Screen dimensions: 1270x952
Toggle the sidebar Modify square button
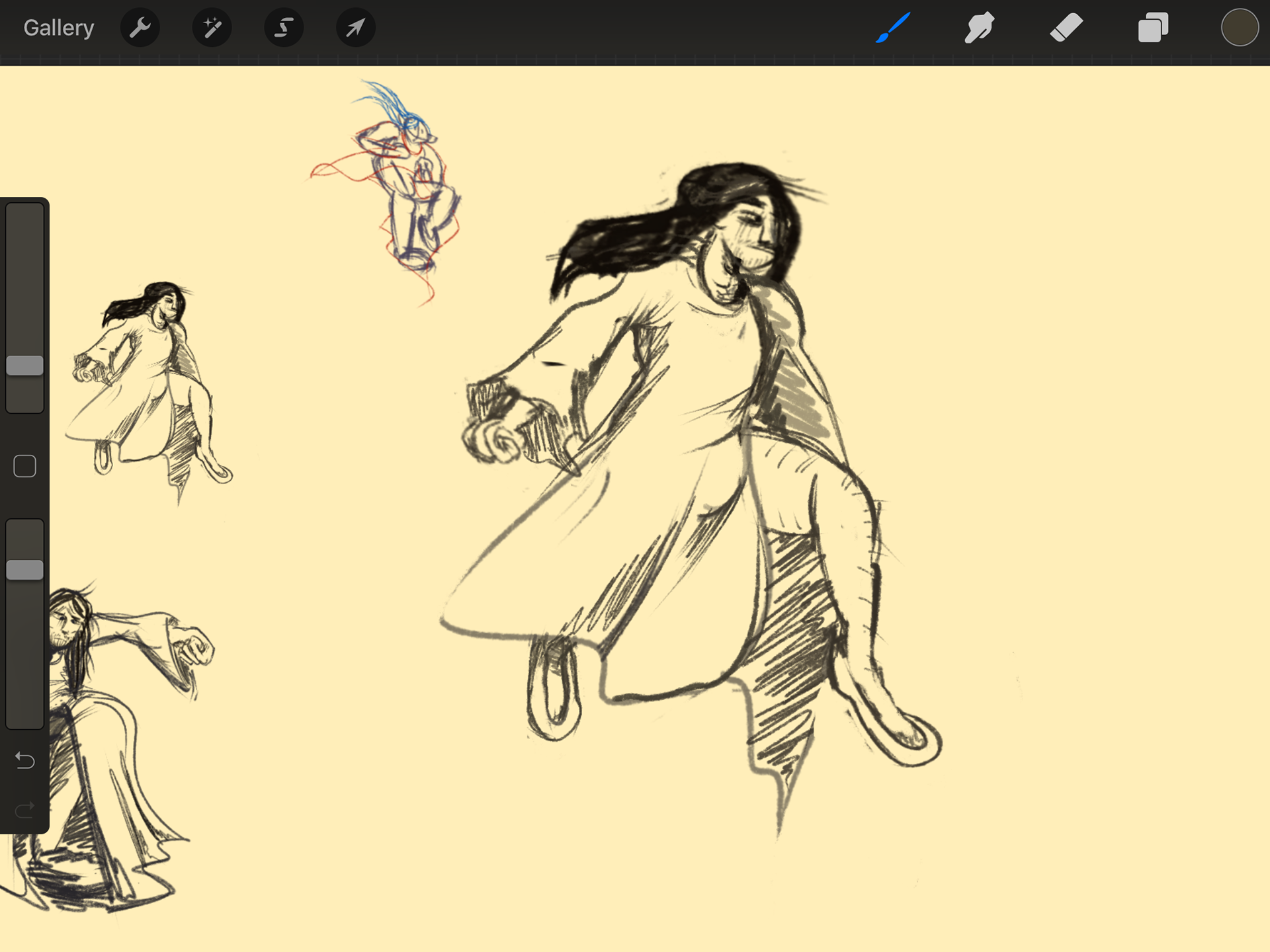coord(25,466)
